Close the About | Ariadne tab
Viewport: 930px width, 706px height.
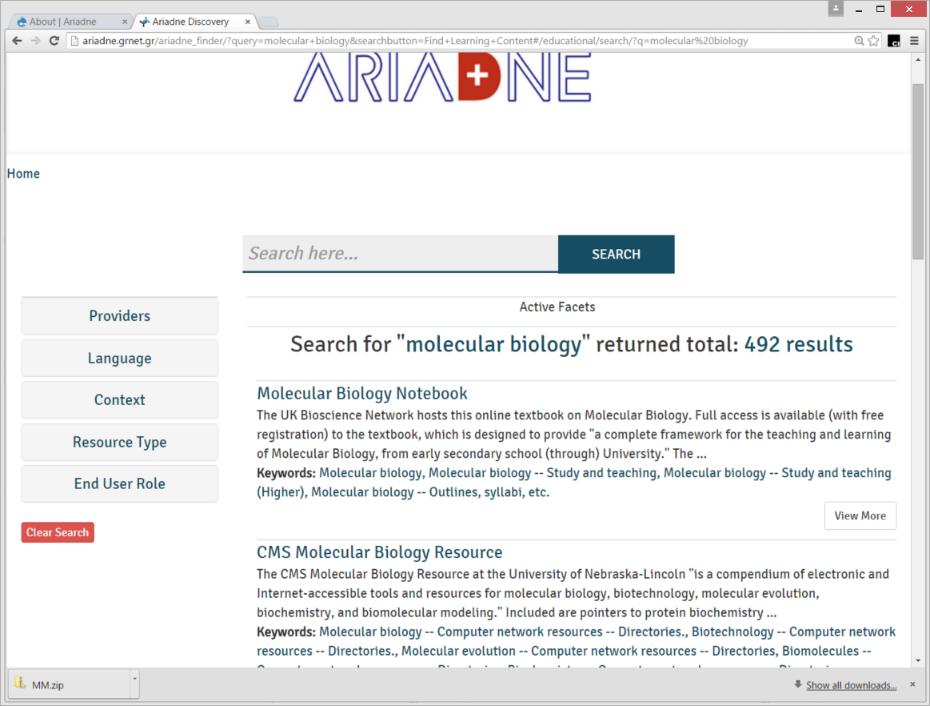pyautogui.click(x=125, y=21)
